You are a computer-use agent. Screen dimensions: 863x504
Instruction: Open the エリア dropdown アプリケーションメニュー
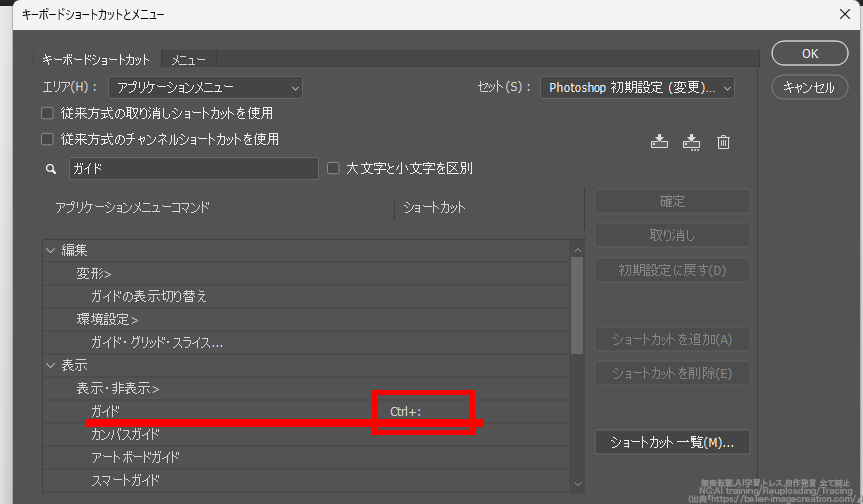coord(204,88)
